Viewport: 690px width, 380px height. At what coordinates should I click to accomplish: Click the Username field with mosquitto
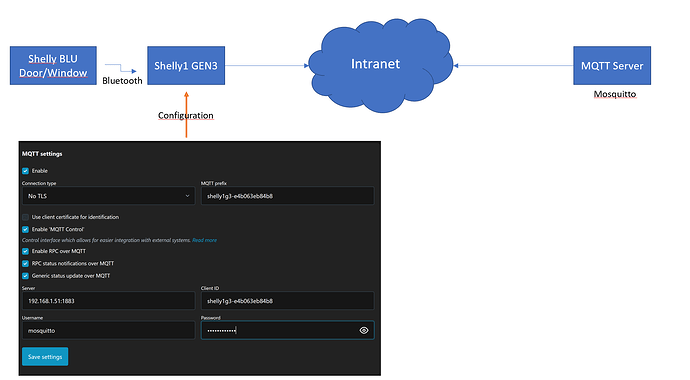click(x=108, y=330)
